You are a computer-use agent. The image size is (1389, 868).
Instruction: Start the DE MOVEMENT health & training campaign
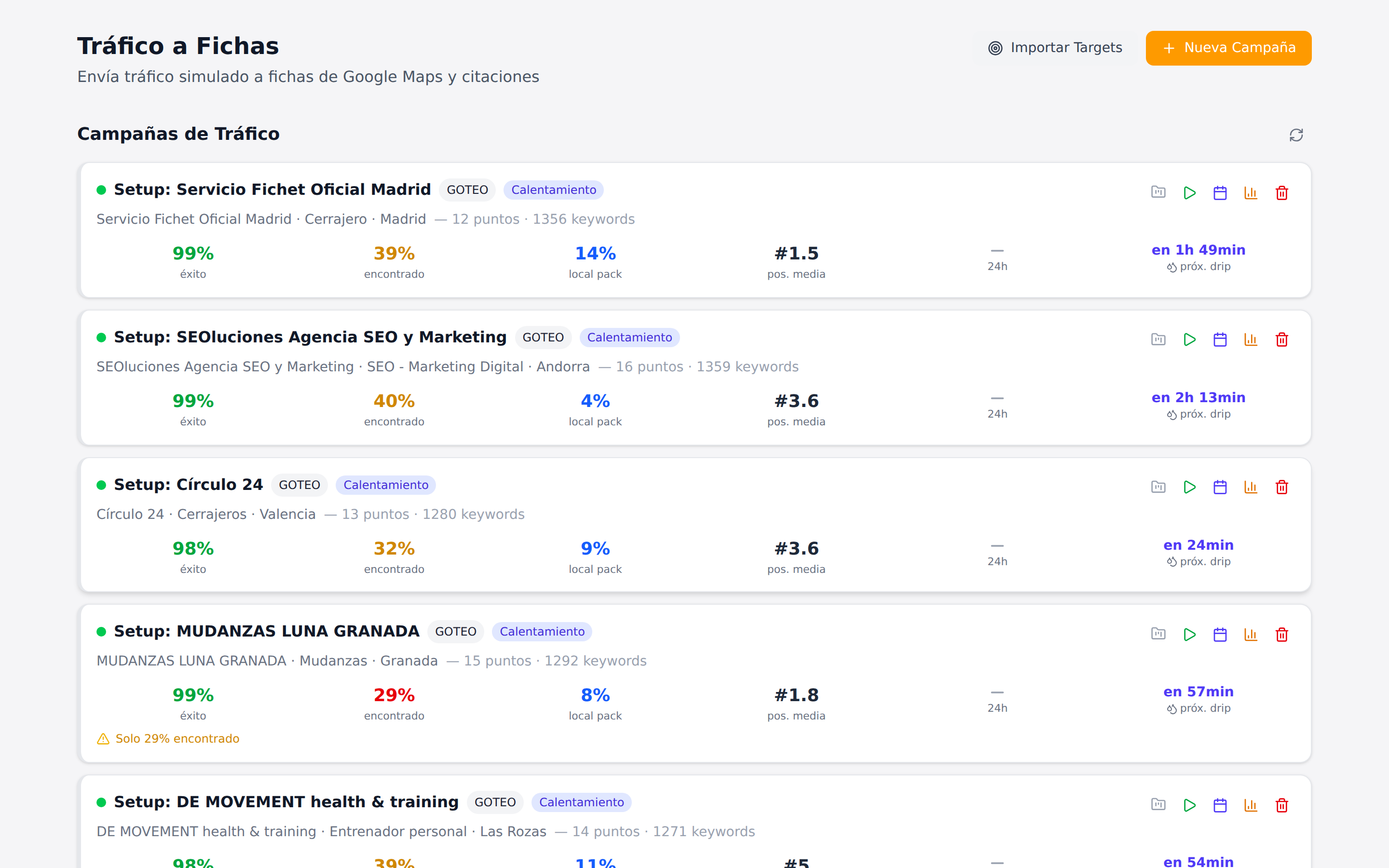[x=1189, y=805]
